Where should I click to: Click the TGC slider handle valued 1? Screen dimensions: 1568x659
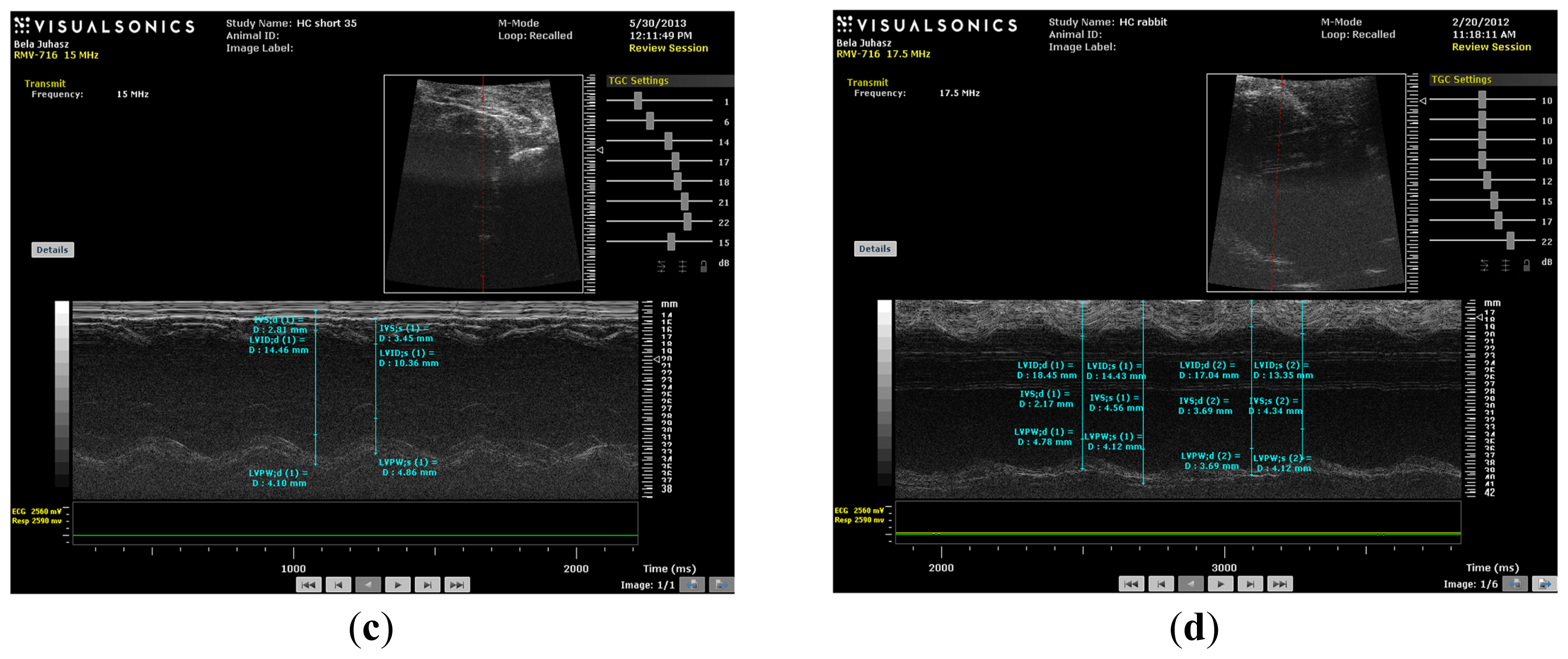click(637, 101)
